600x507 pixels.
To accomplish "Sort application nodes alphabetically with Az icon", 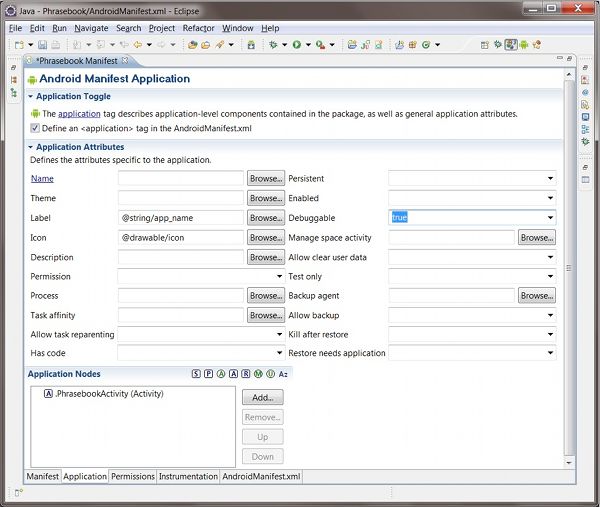I will (x=283, y=374).
